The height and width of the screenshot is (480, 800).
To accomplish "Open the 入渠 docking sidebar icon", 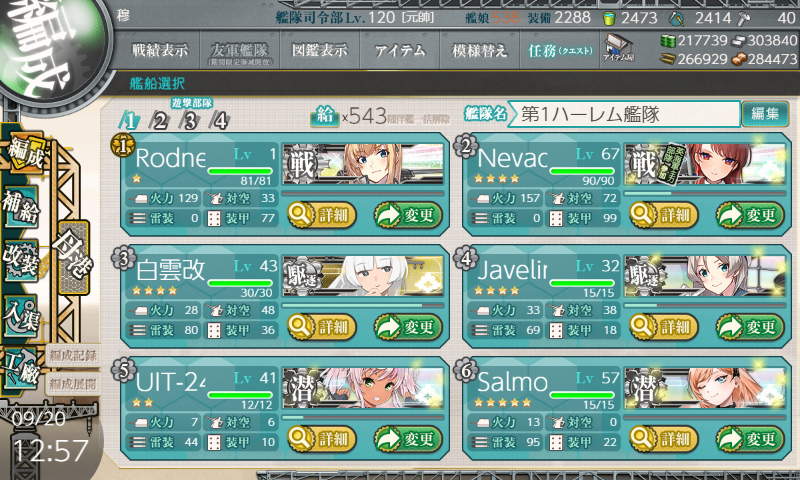I will (21, 316).
